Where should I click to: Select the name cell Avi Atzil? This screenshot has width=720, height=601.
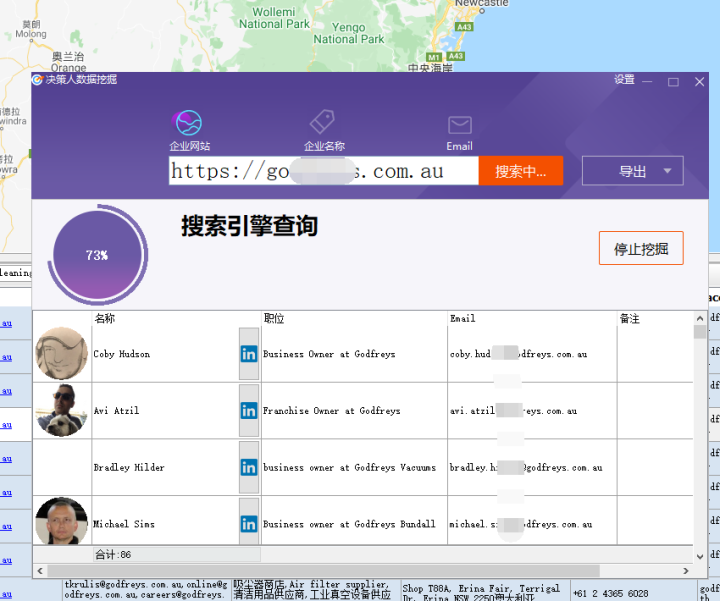(x=116, y=411)
